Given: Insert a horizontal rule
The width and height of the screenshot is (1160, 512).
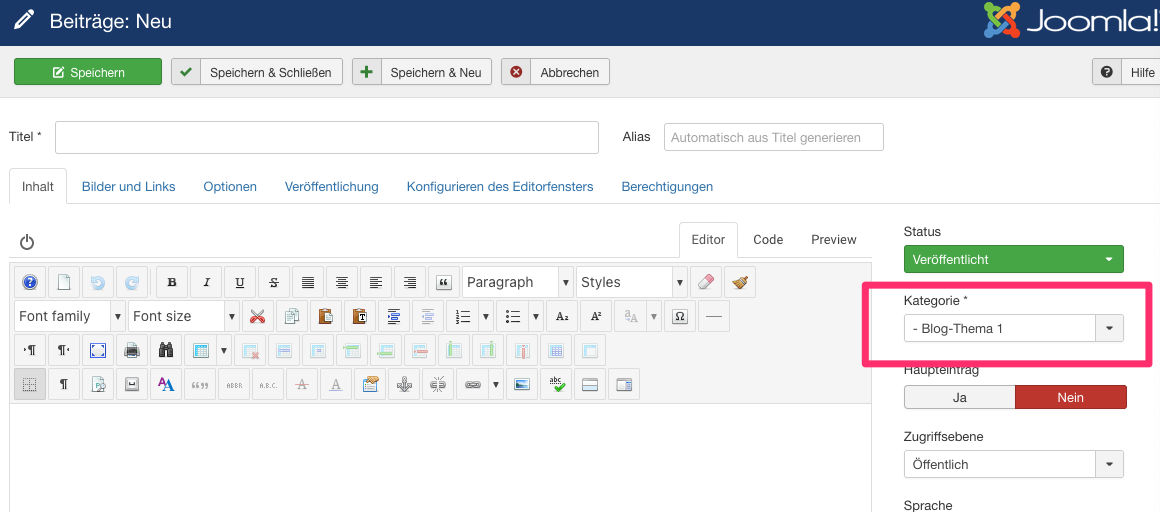Looking at the screenshot, I should (x=714, y=316).
